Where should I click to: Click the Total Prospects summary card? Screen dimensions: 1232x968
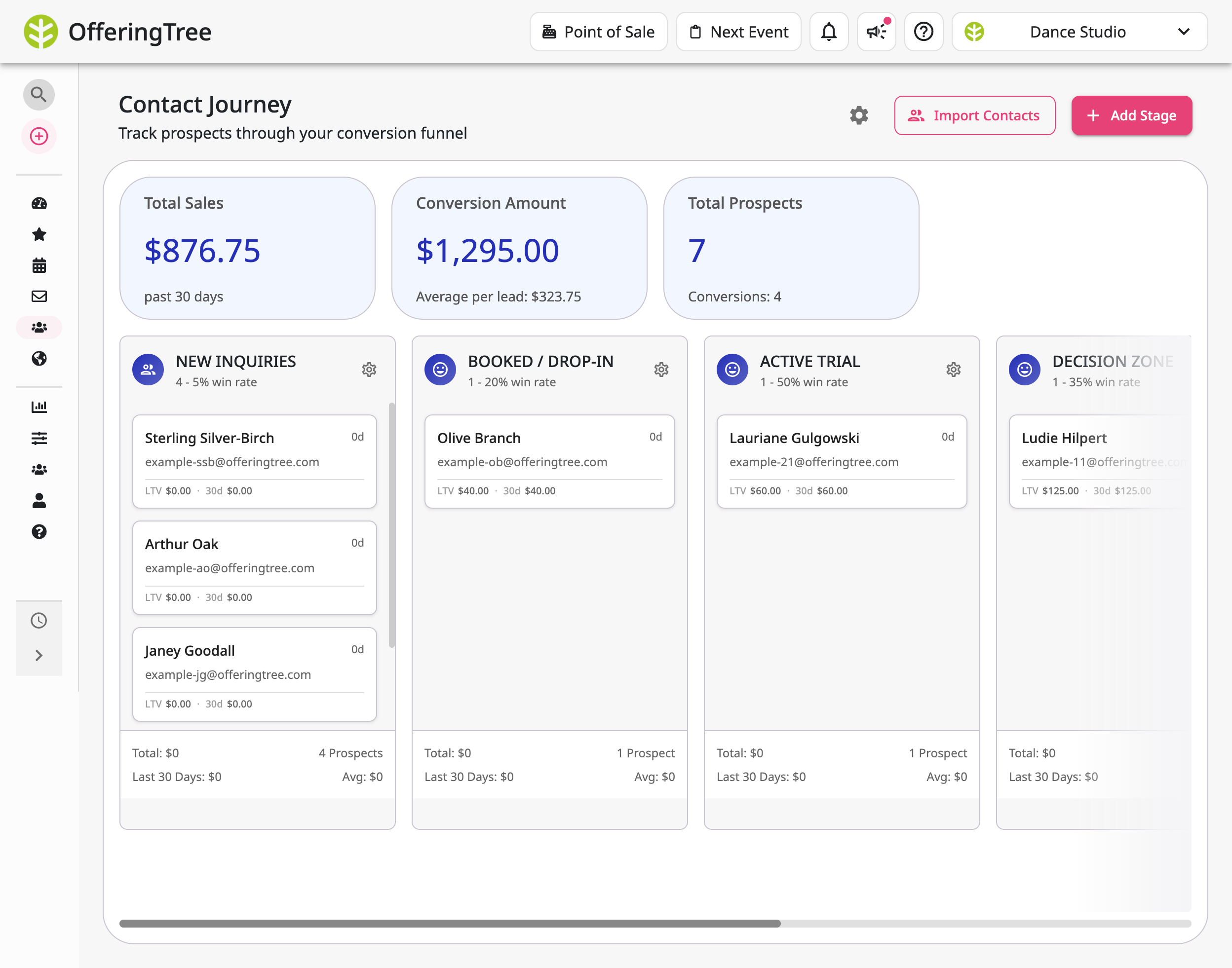coord(791,248)
